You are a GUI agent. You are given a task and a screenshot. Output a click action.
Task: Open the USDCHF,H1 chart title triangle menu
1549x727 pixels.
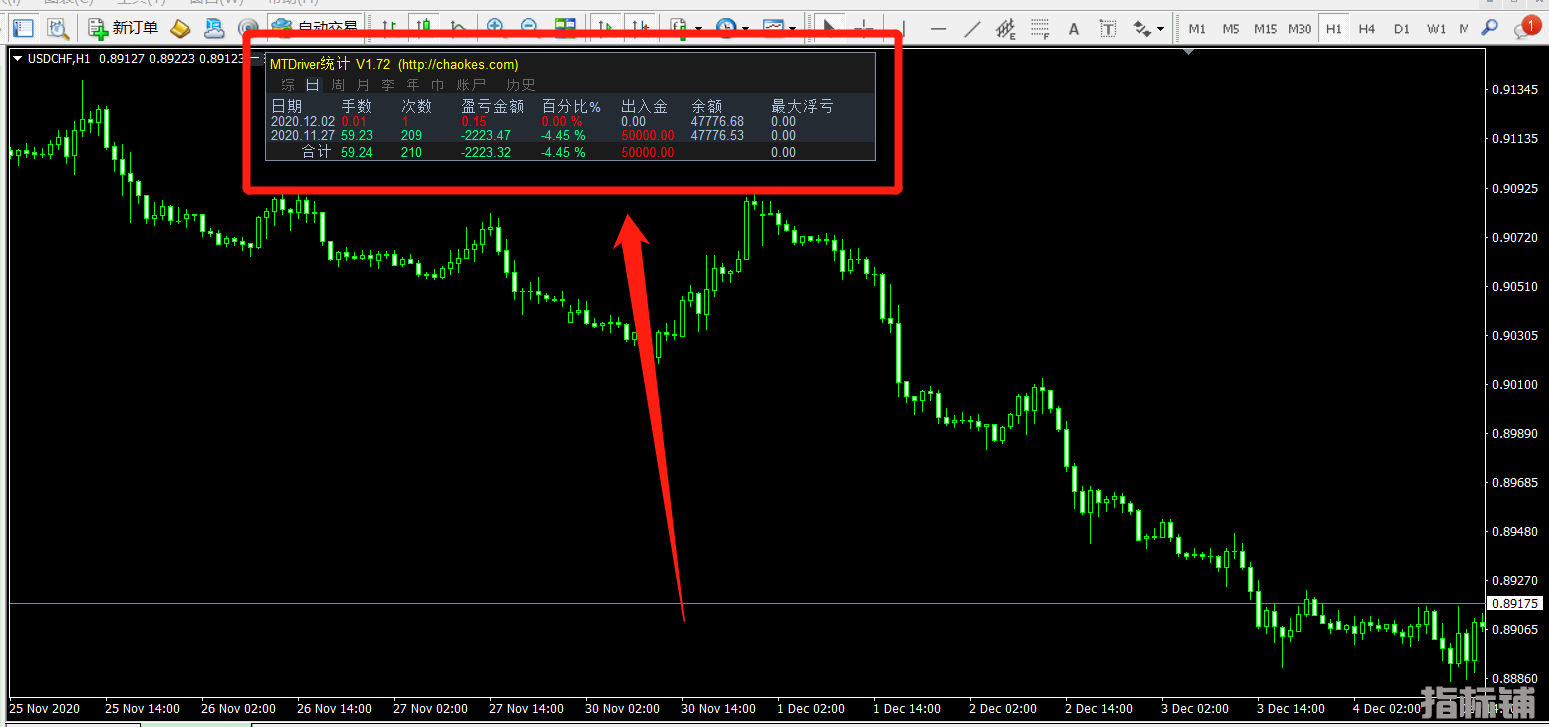pos(18,59)
